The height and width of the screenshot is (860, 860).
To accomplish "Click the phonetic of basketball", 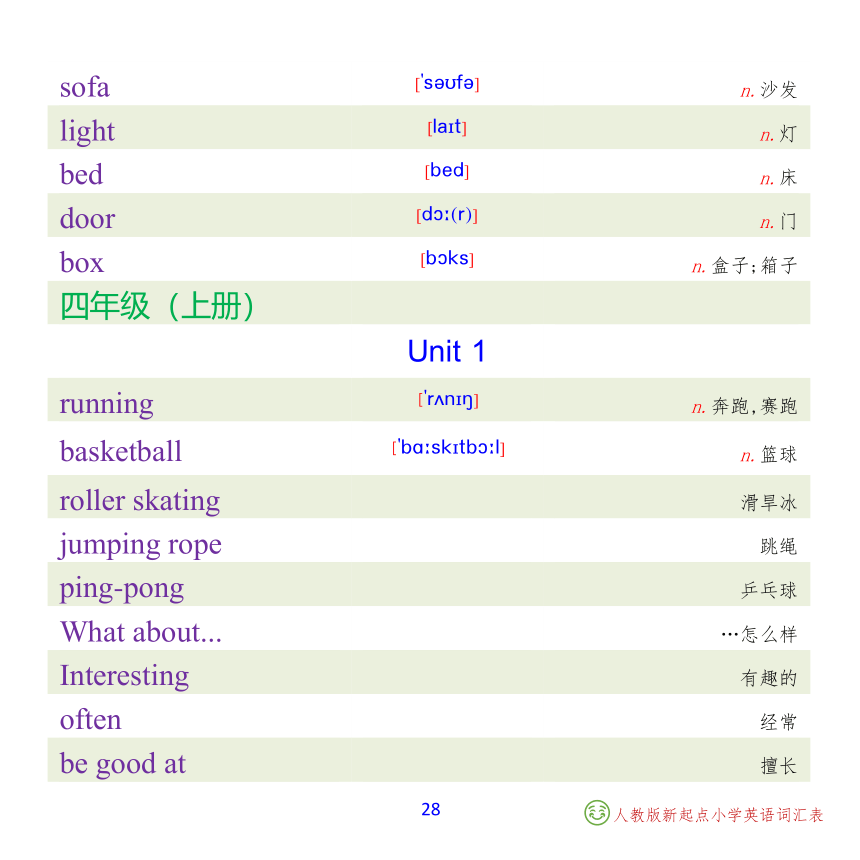I will pyautogui.click(x=448, y=448).
